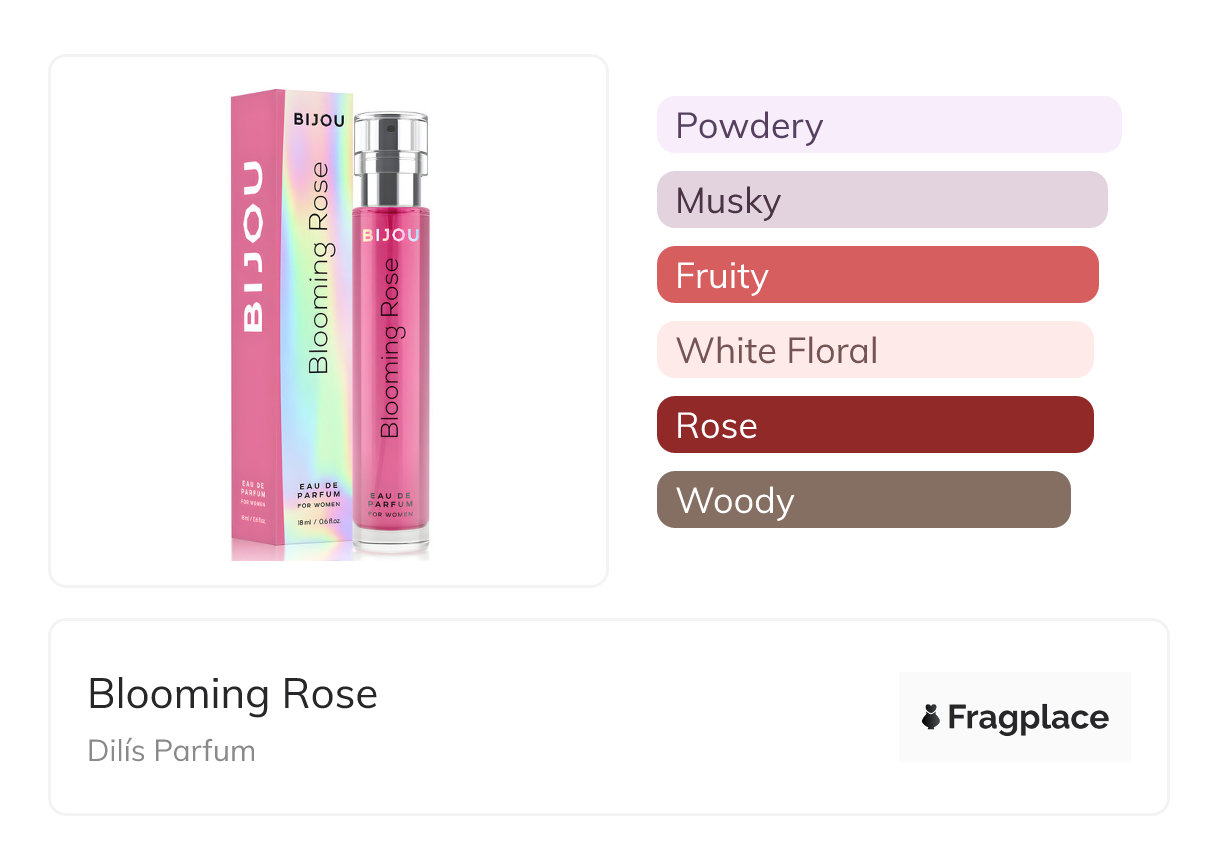Click the Fragplace perfume bottle logo icon
The width and height of the screenshot is (1218, 864).
point(931,717)
